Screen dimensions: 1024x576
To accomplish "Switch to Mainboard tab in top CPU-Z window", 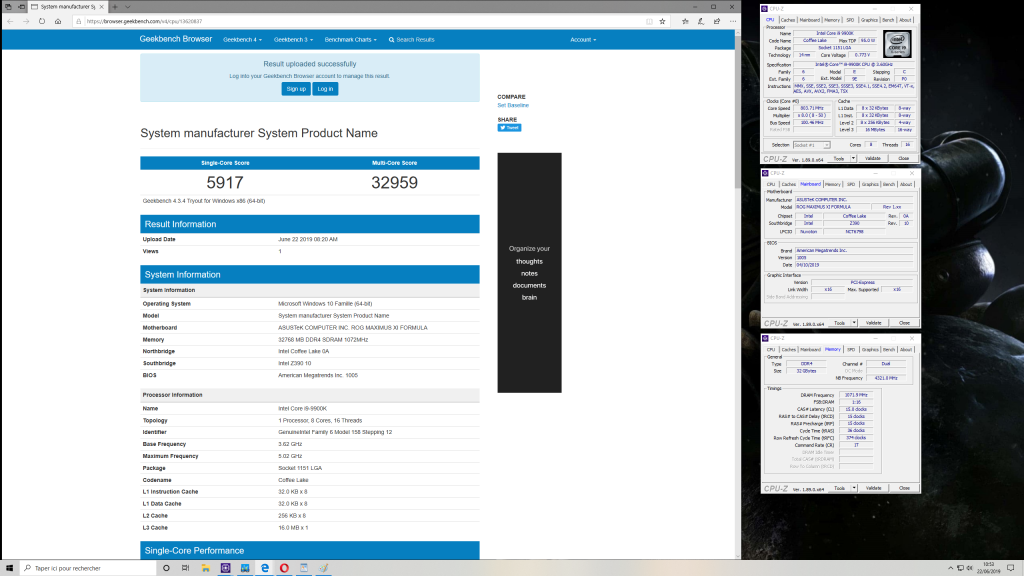I will 809,20.
